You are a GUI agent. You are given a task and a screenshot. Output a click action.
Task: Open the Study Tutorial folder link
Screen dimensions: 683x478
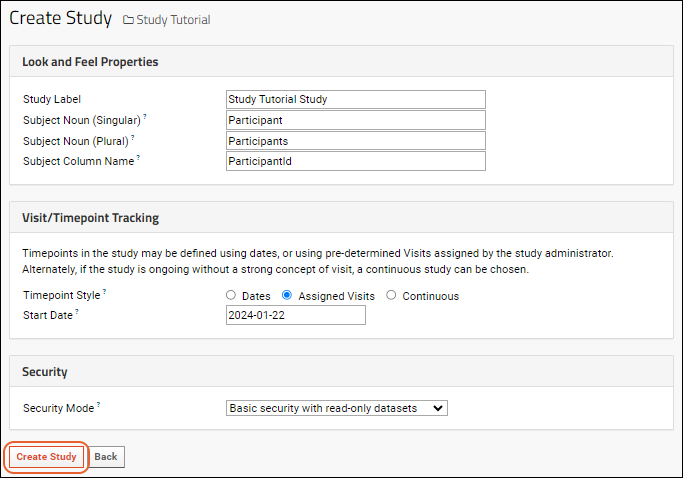pos(173,20)
